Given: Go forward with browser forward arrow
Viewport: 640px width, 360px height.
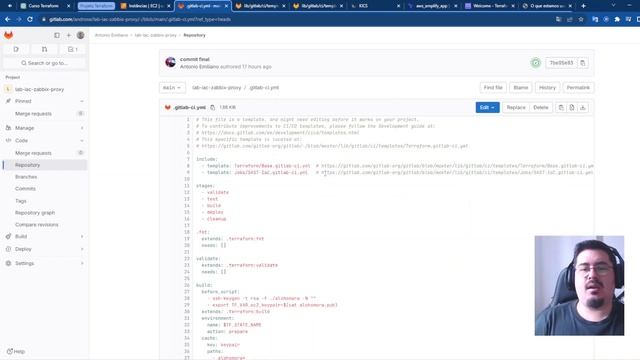Looking at the screenshot, I should (19, 19).
